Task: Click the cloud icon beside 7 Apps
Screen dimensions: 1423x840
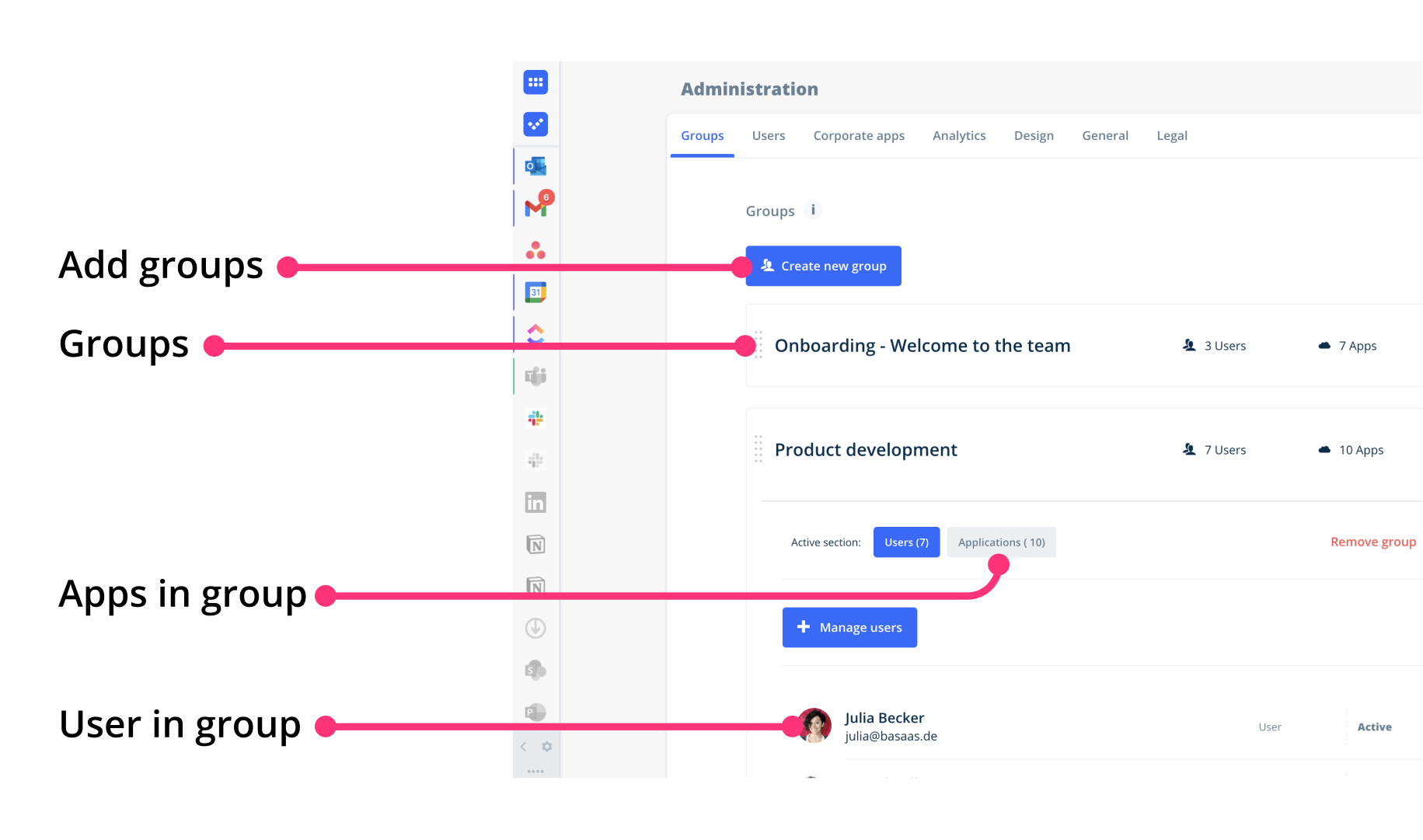Action: 1324,346
